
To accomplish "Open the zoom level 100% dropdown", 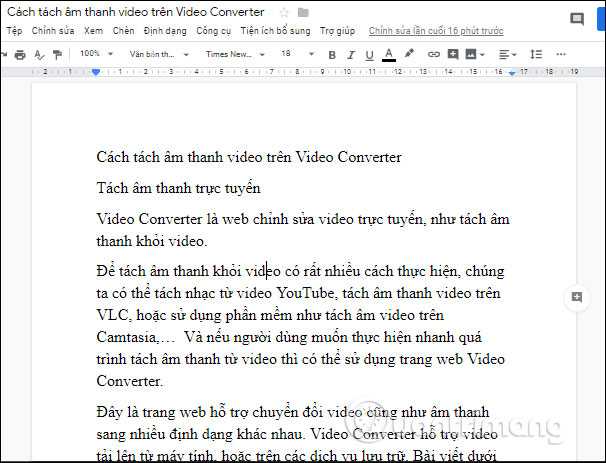I will point(96,54).
